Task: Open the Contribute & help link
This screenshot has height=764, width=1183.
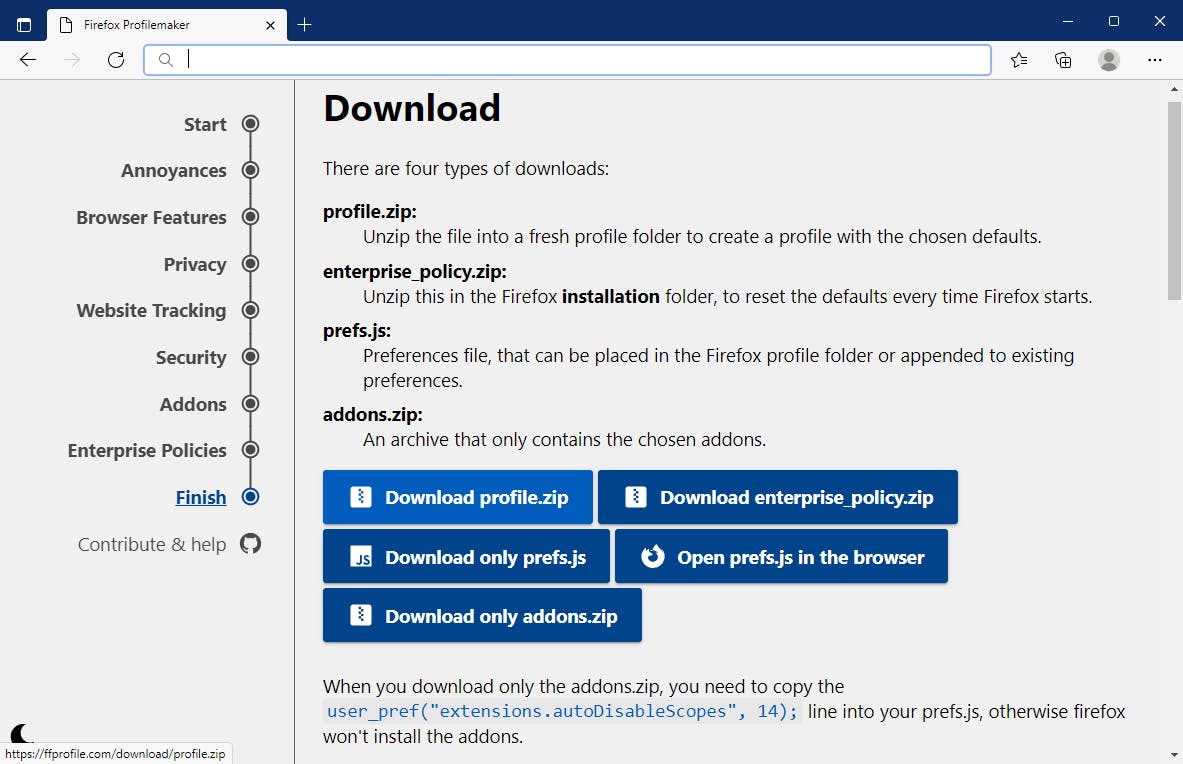Action: coord(152,545)
